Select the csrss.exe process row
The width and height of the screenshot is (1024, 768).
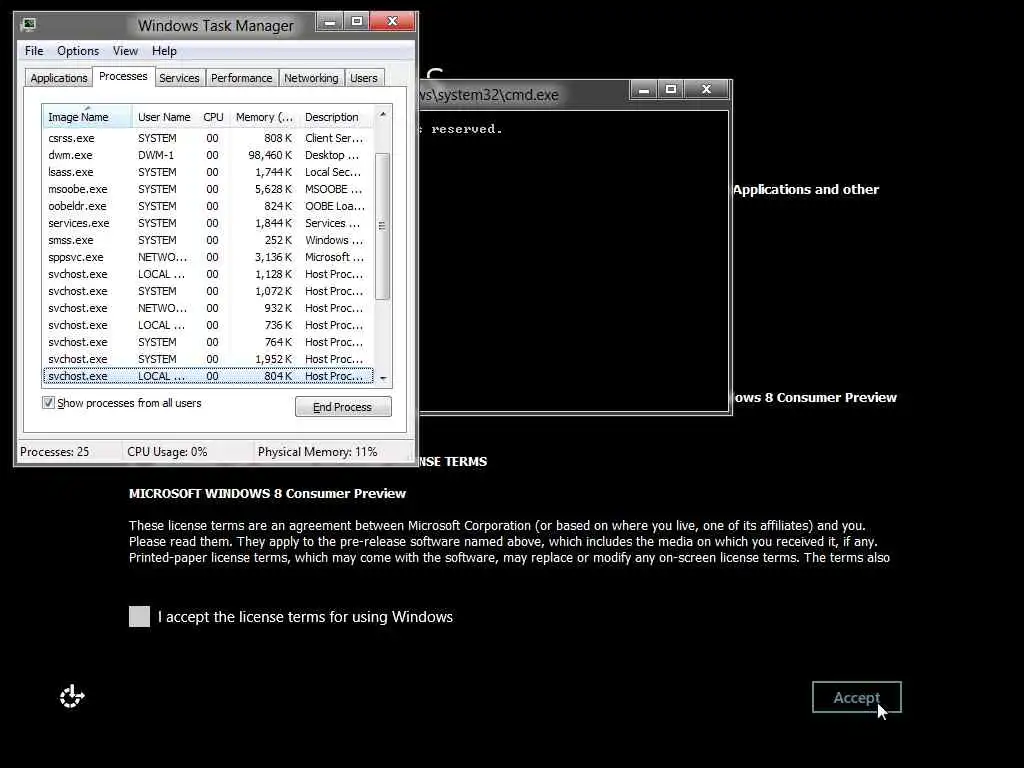click(x=208, y=138)
